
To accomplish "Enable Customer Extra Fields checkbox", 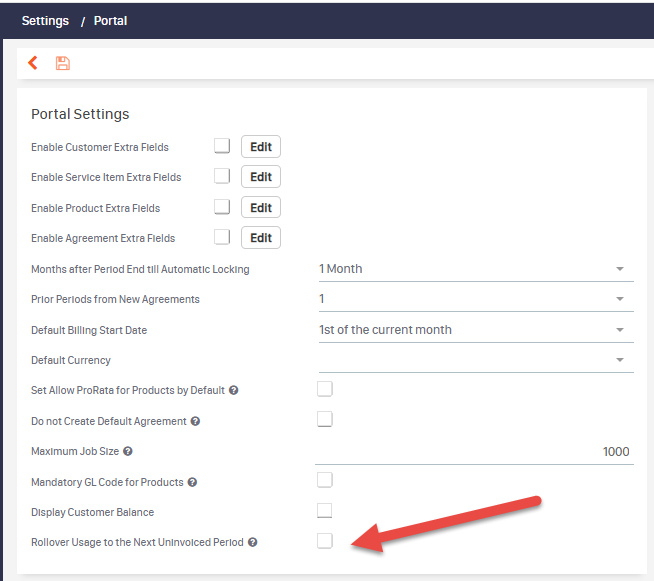I will pos(222,146).
